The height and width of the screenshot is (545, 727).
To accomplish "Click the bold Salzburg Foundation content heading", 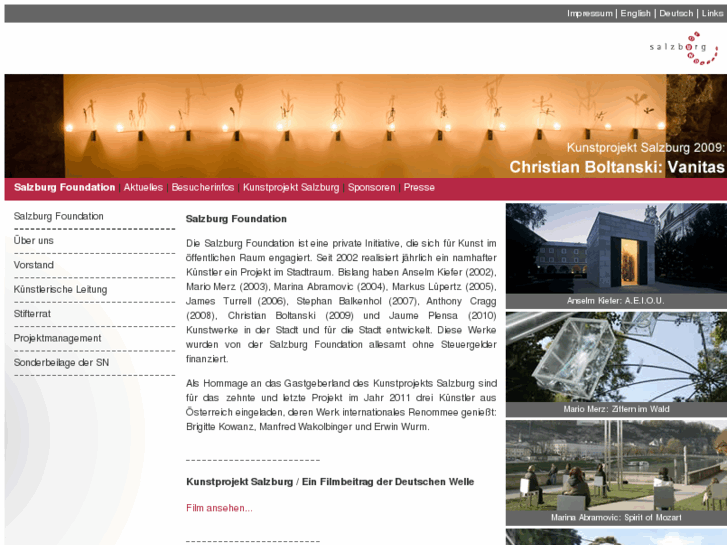I will [x=236, y=219].
